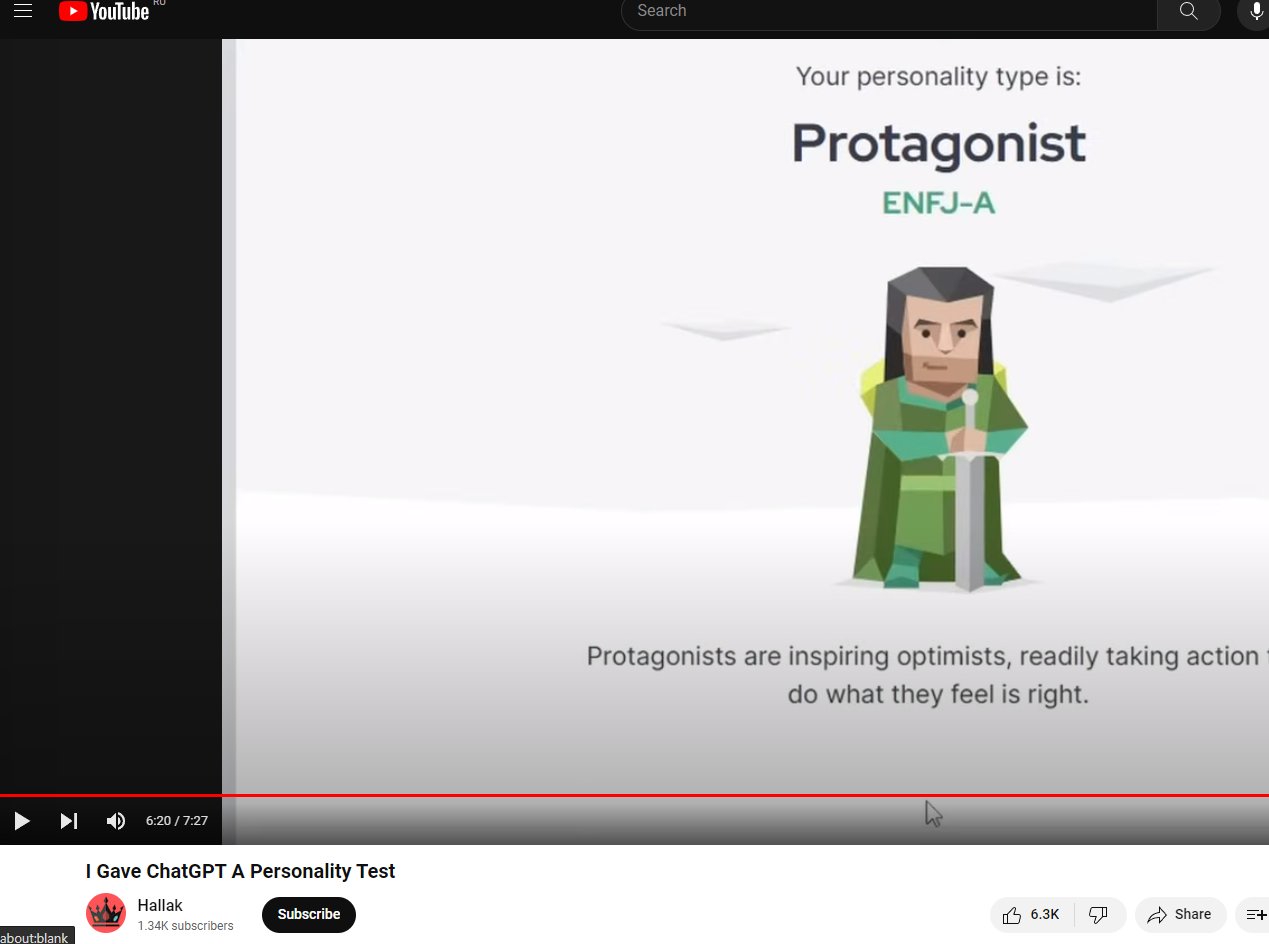Click the Search input field
This screenshot has height=944, width=1269.
coord(889,11)
